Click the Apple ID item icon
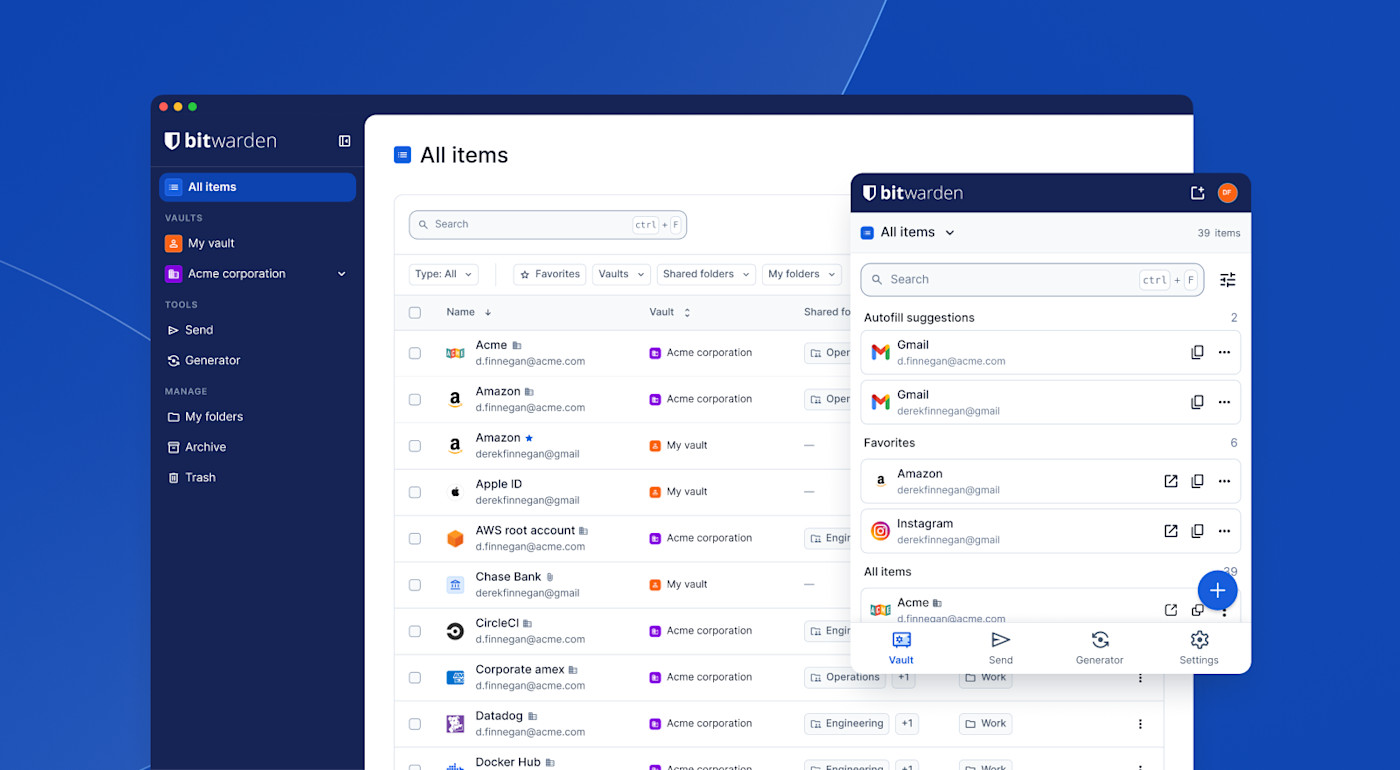This screenshot has height=770, width=1400. click(x=455, y=492)
